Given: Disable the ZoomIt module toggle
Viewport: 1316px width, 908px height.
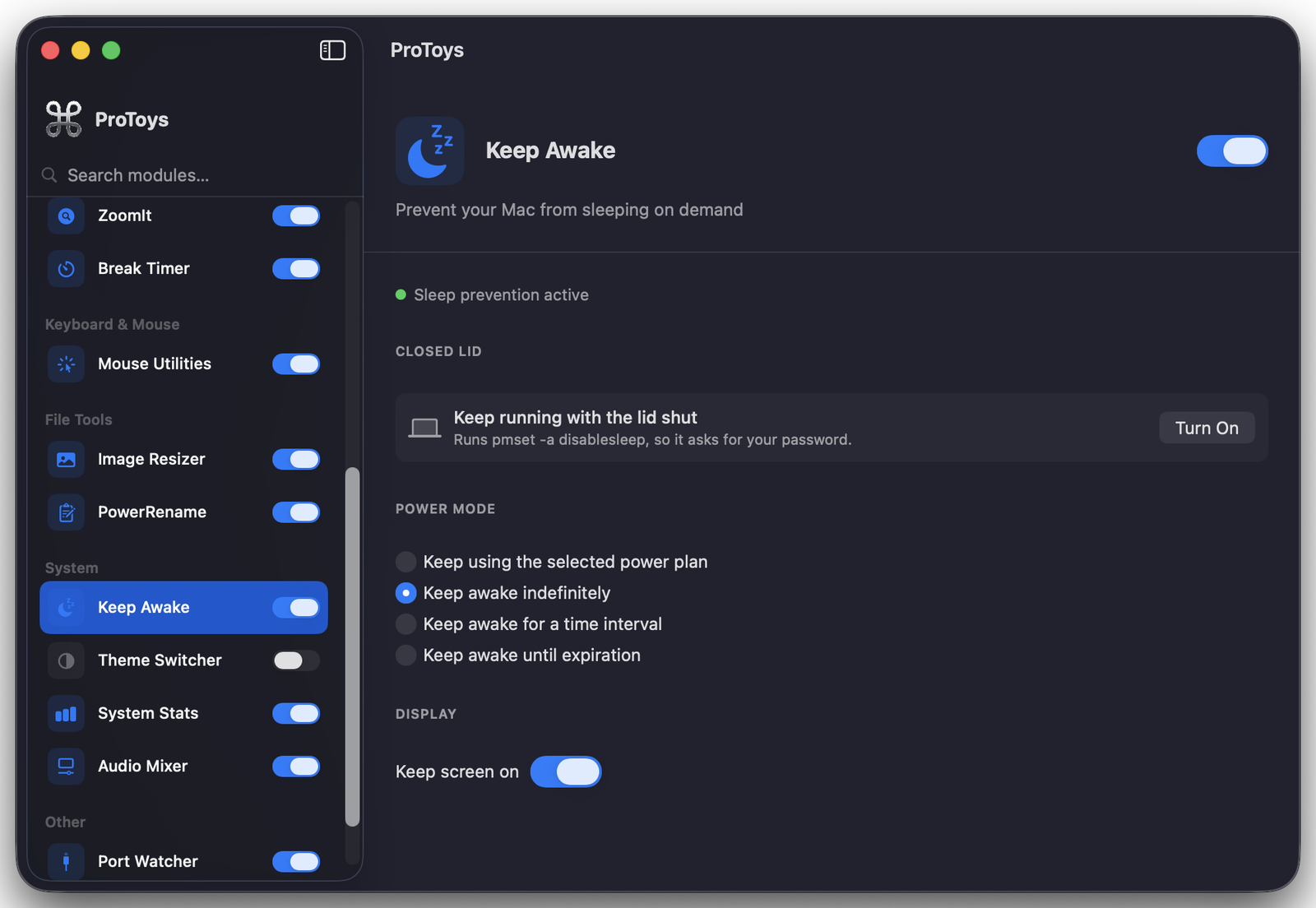Looking at the screenshot, I should tap(296, 216).
